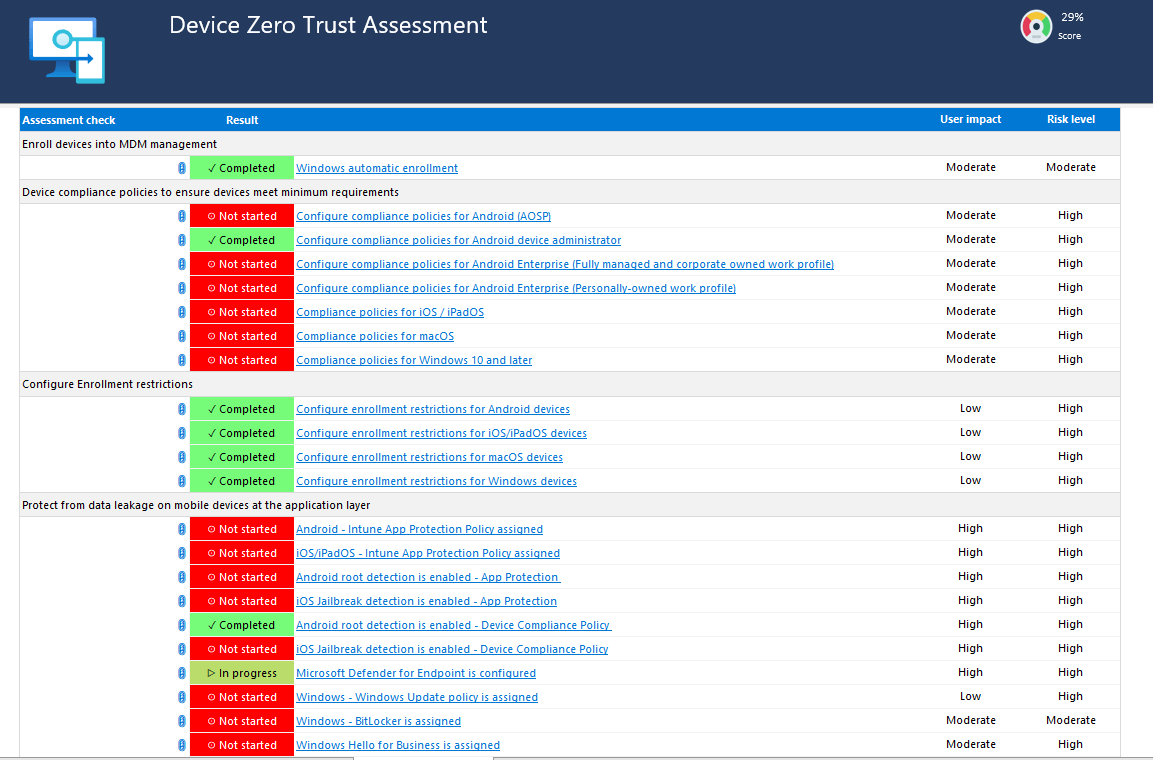Open enrollment restrictions for Windows devices link
Viewport: 1153px width, 760px height.
click(436, 481)
